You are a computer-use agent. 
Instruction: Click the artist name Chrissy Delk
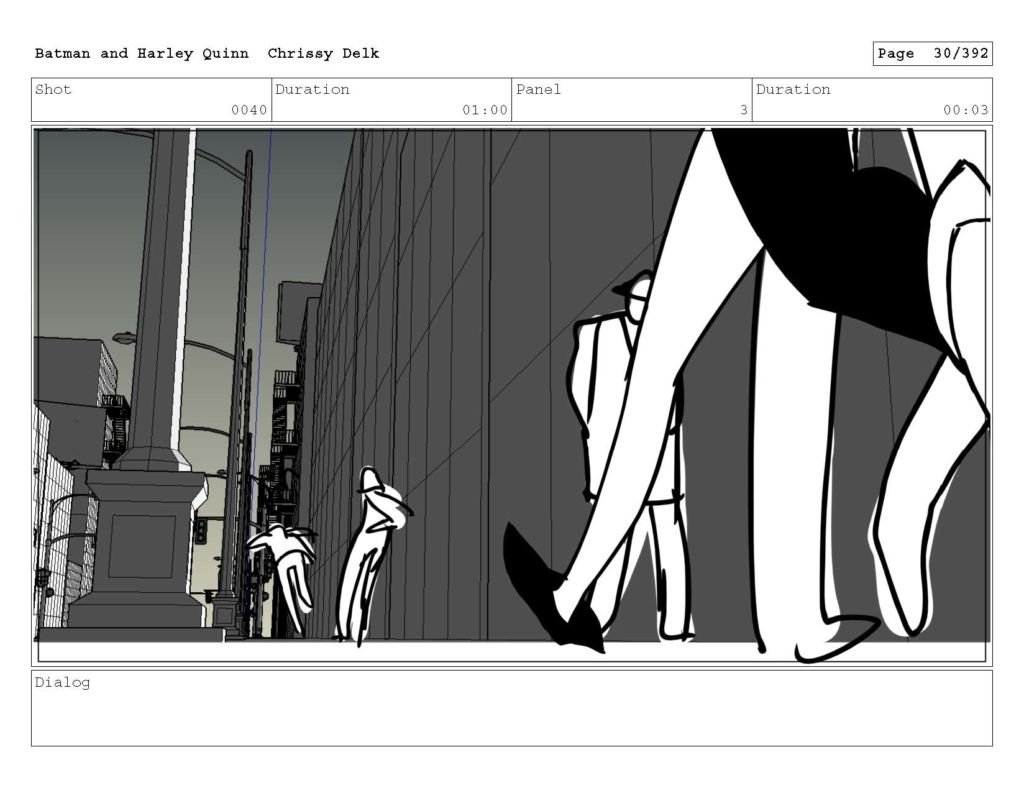pyautogui.click(x=323, y=54)
